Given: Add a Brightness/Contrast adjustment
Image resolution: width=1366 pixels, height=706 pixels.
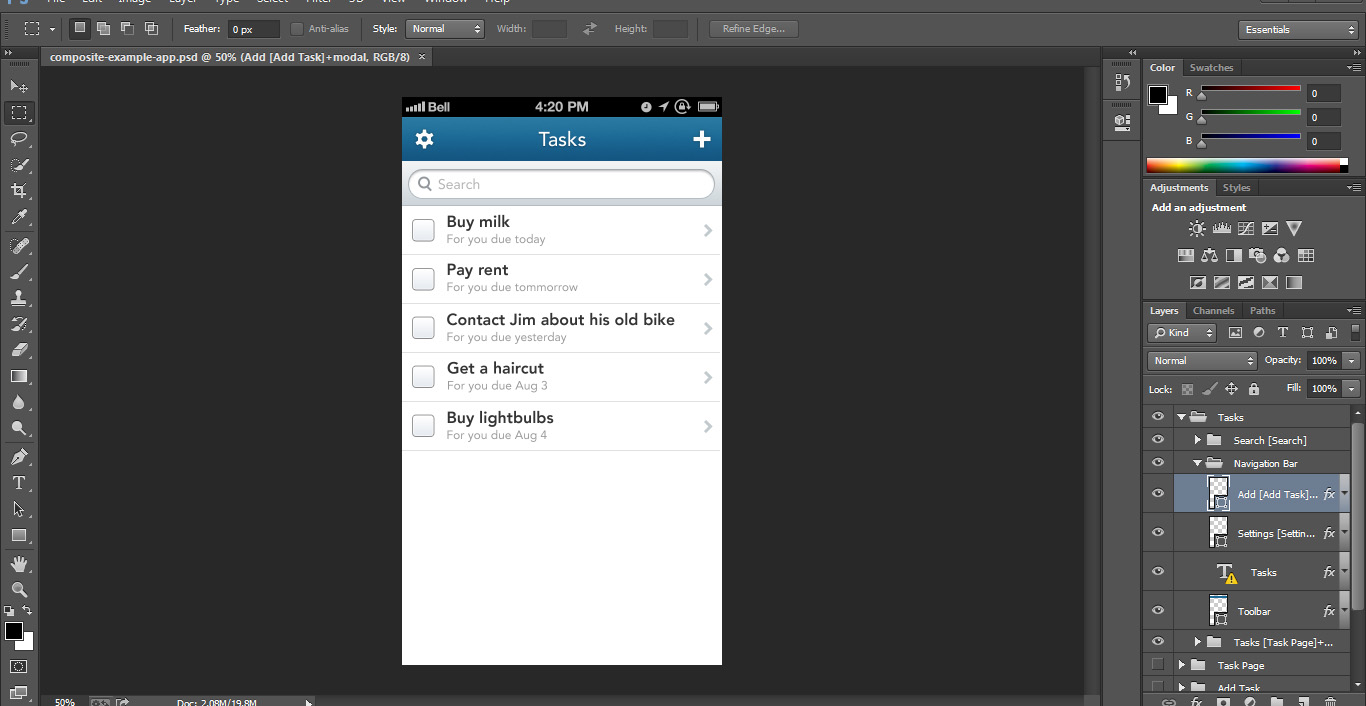Looking at the screenshot, I should point(1196,228).
